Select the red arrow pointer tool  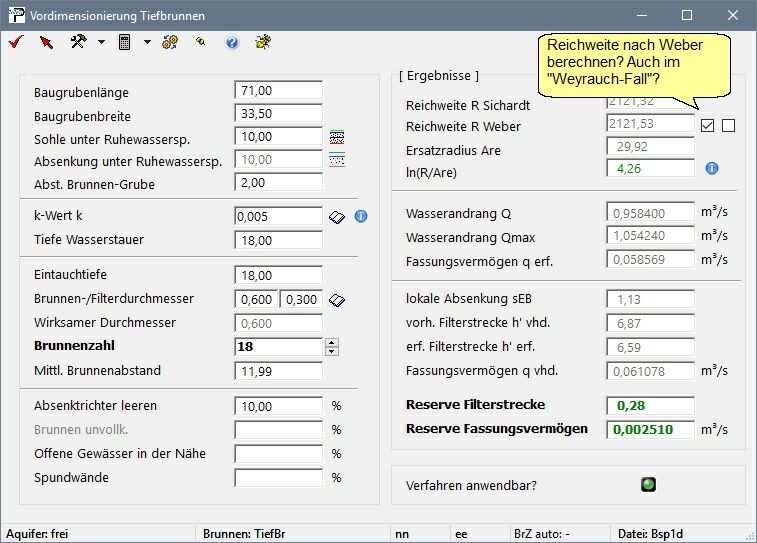click(46, 42)
